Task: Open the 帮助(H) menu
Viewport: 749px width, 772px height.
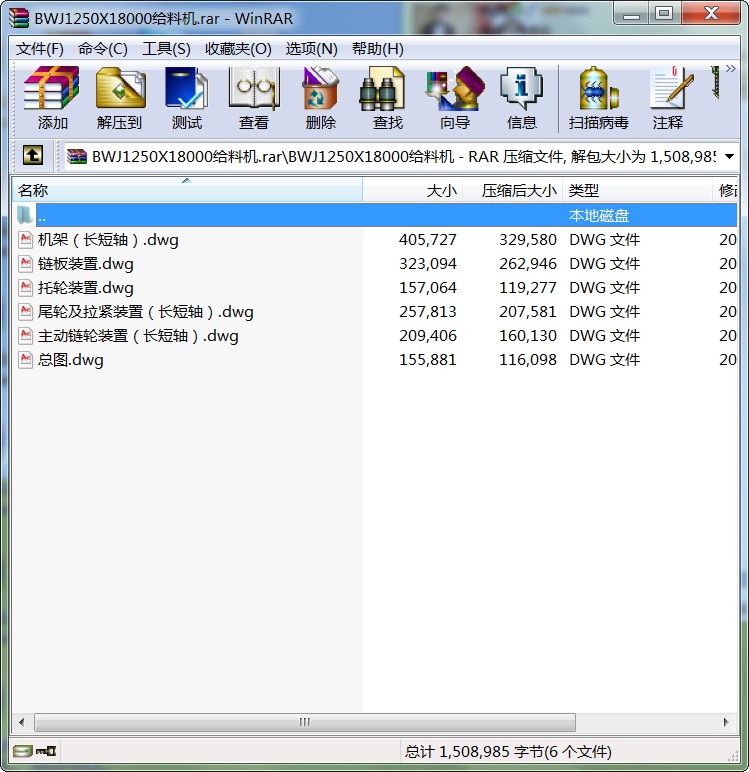Action: 378,49
